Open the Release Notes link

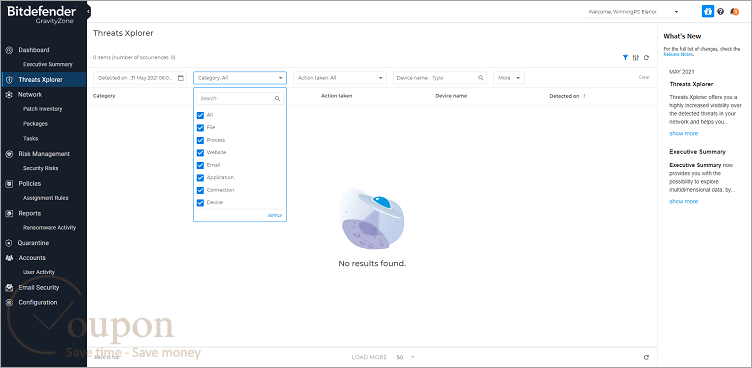click(678, 54)
